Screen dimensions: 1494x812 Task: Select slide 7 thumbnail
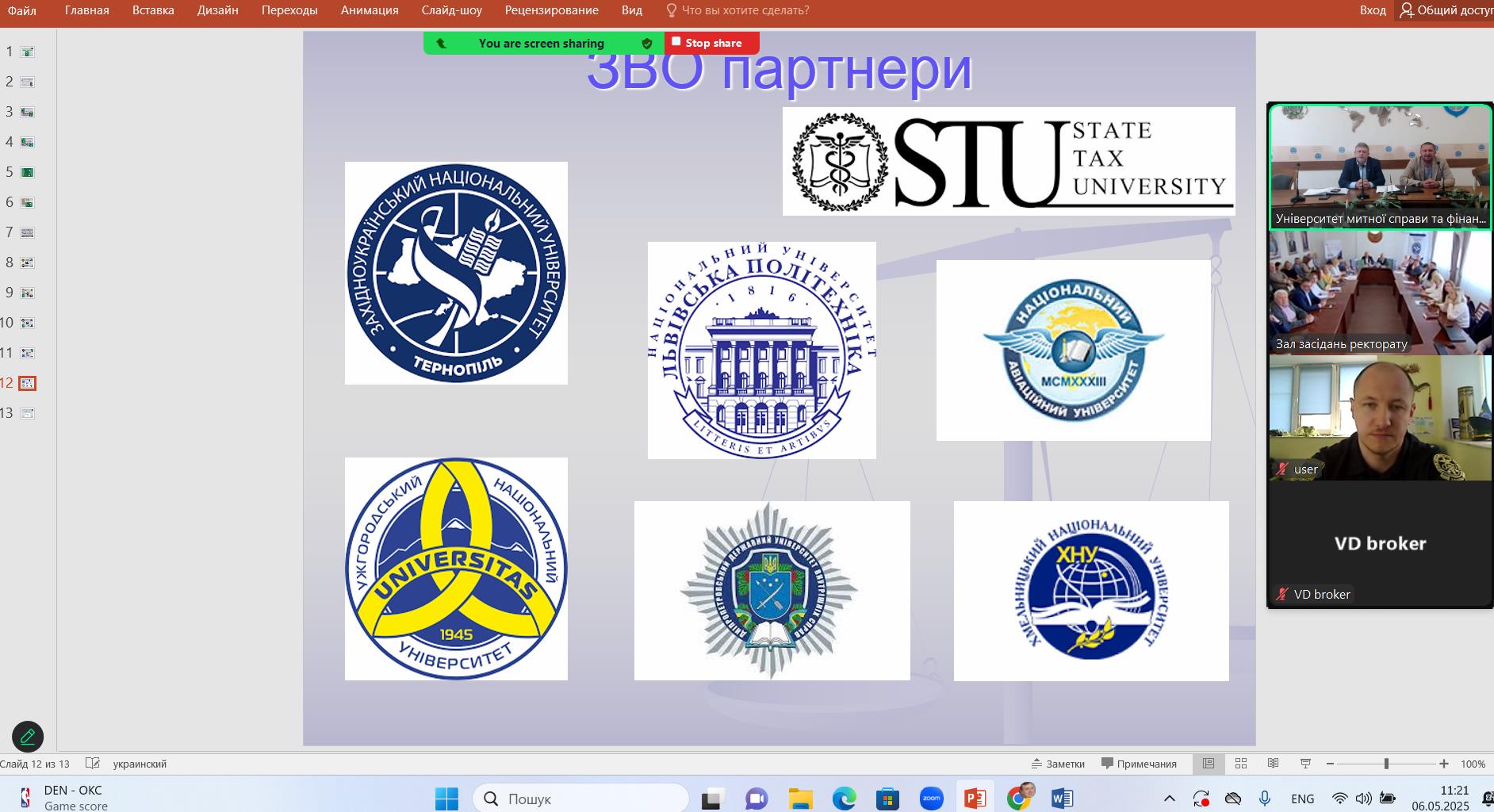[x=27, y=233]
